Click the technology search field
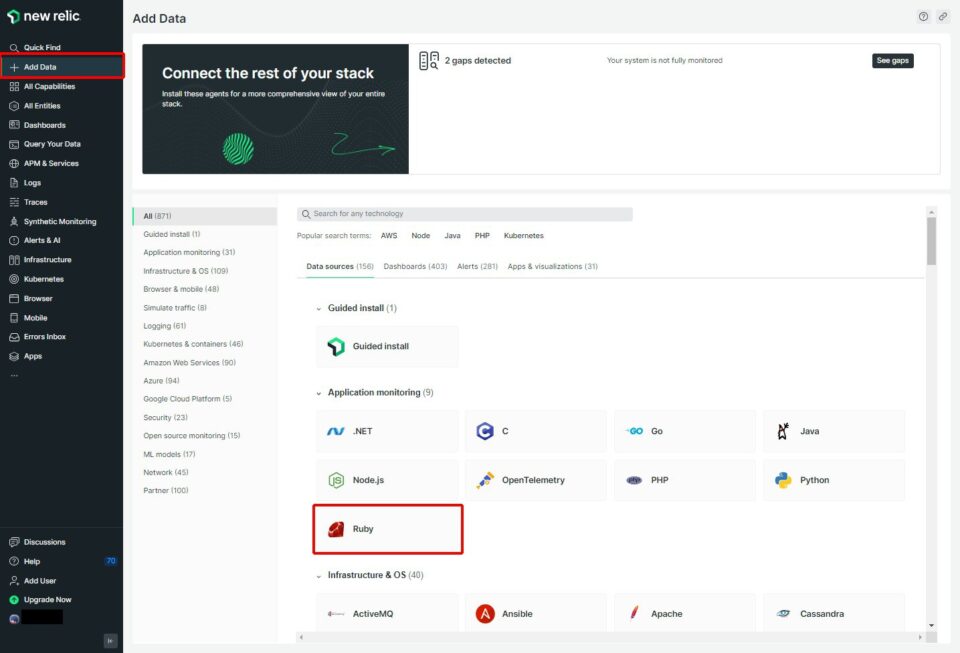This screenshot has width=960, height=653. (465, 213)
